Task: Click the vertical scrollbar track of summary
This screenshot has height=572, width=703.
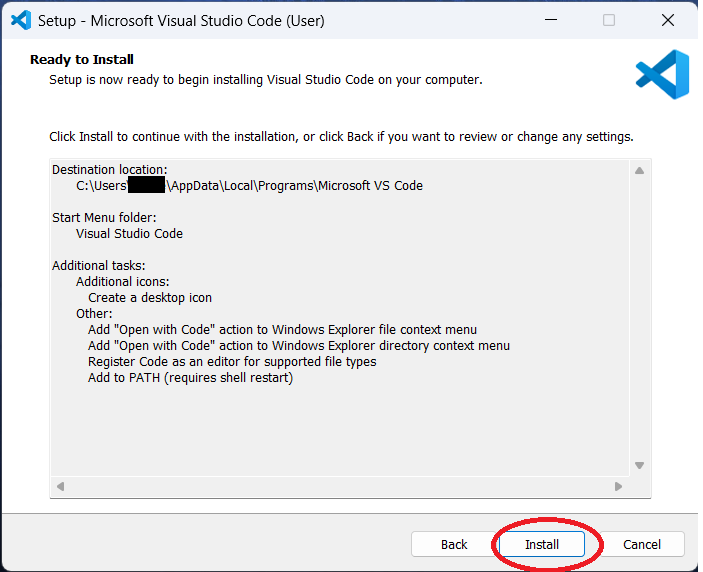Action: [640, 320]
